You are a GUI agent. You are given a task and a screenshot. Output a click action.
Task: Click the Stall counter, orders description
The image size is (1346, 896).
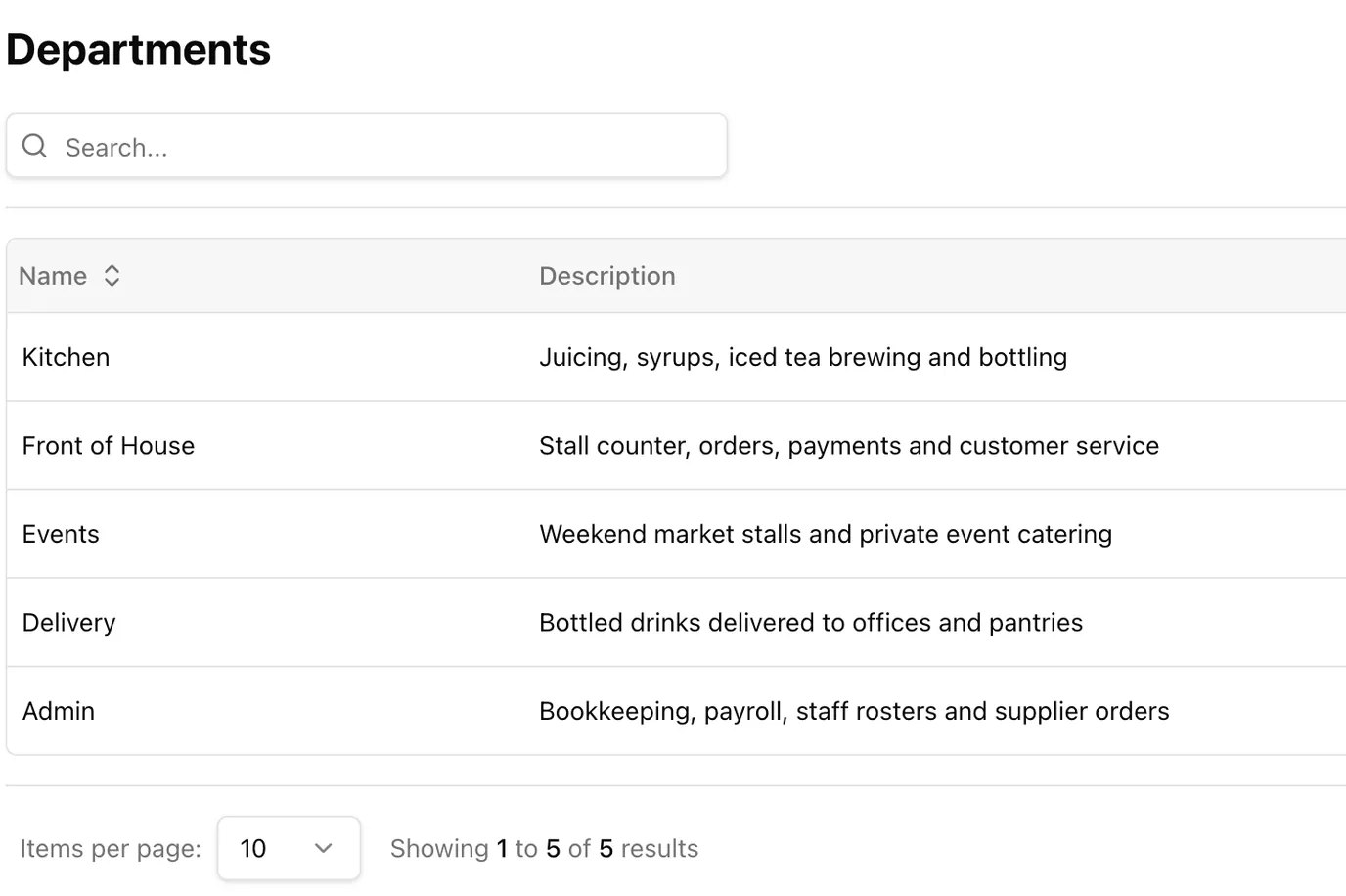[849, 446]
